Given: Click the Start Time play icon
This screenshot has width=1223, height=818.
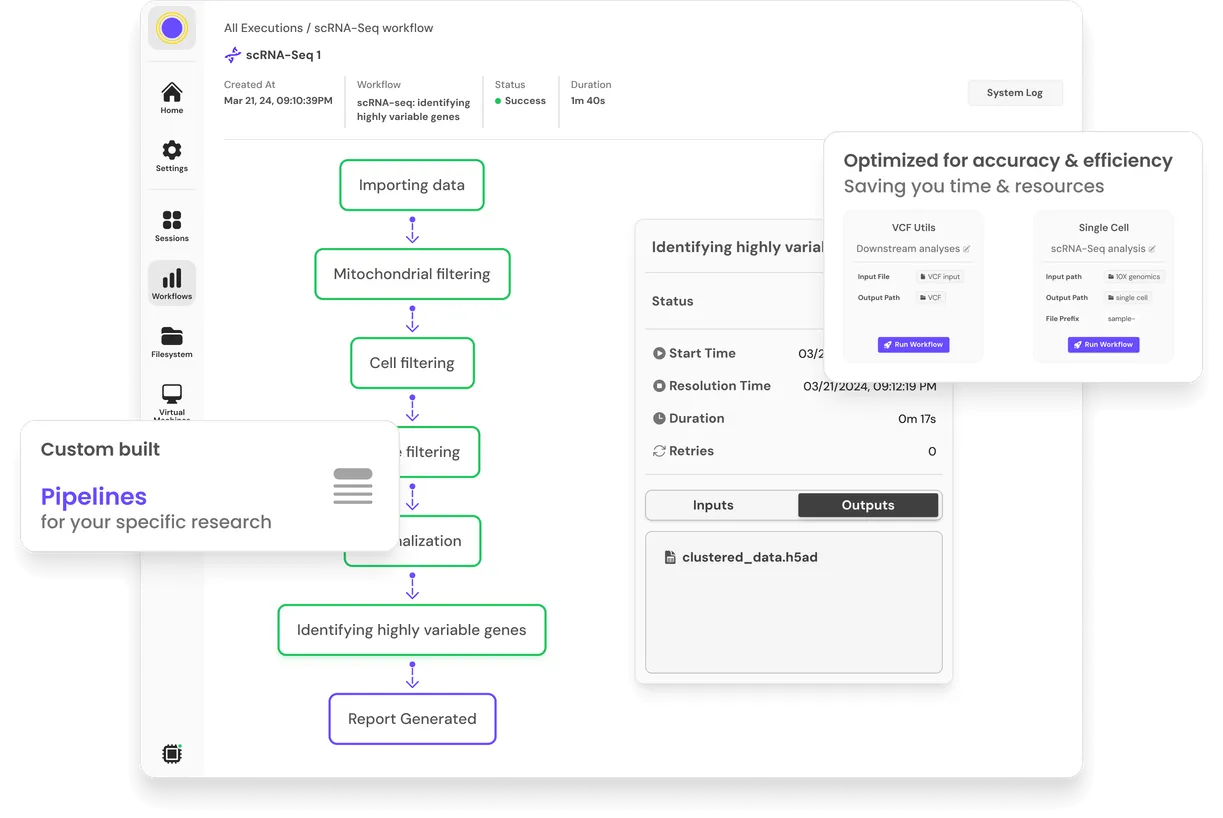Looking at the screenshot, I should click(x=659, y=353).
